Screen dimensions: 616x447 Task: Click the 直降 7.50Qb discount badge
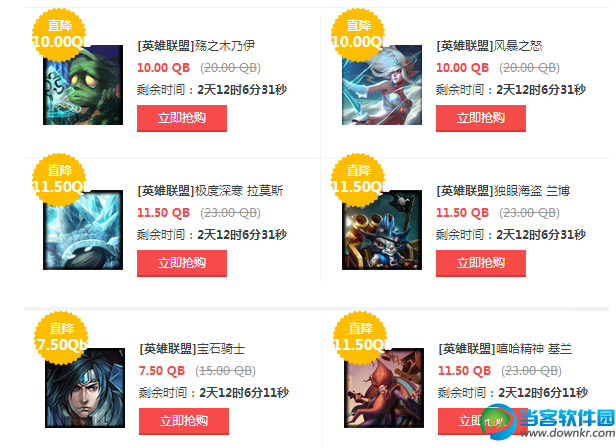61,338
